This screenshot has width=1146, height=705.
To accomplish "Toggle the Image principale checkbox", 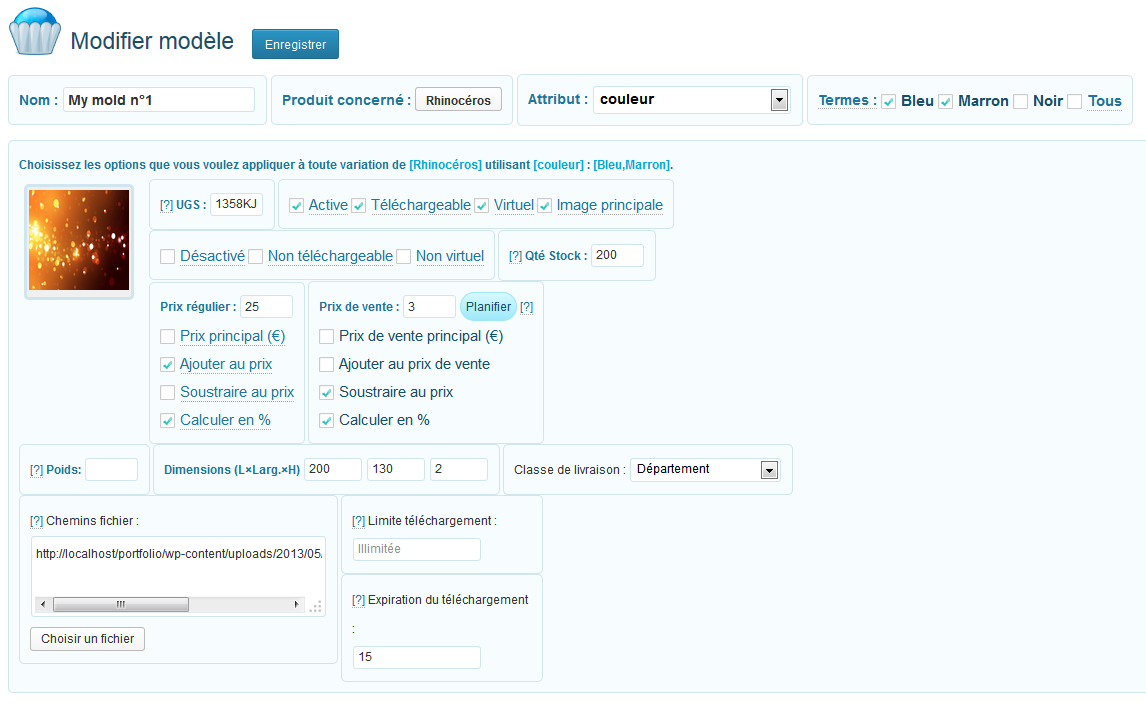I will coord(544,206).
